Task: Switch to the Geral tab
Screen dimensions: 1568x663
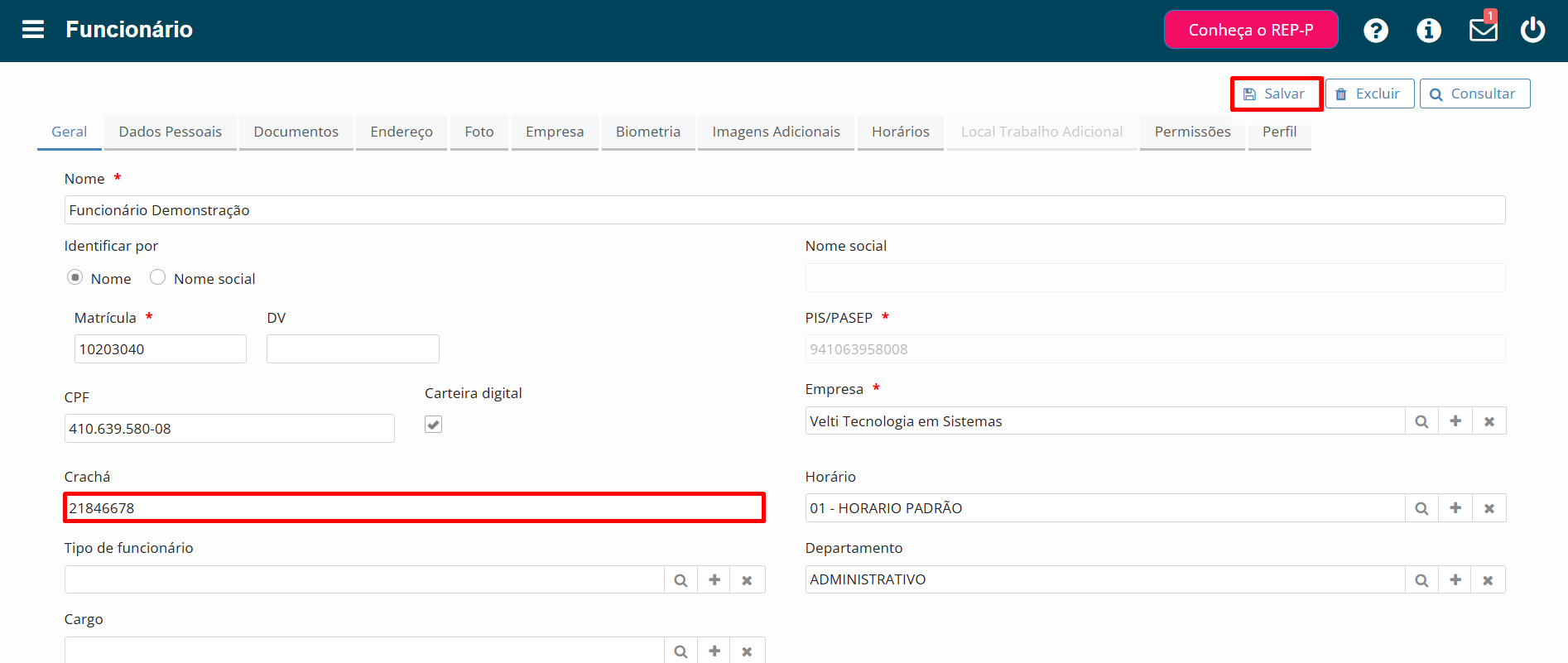Action: [x=70, y=132]
